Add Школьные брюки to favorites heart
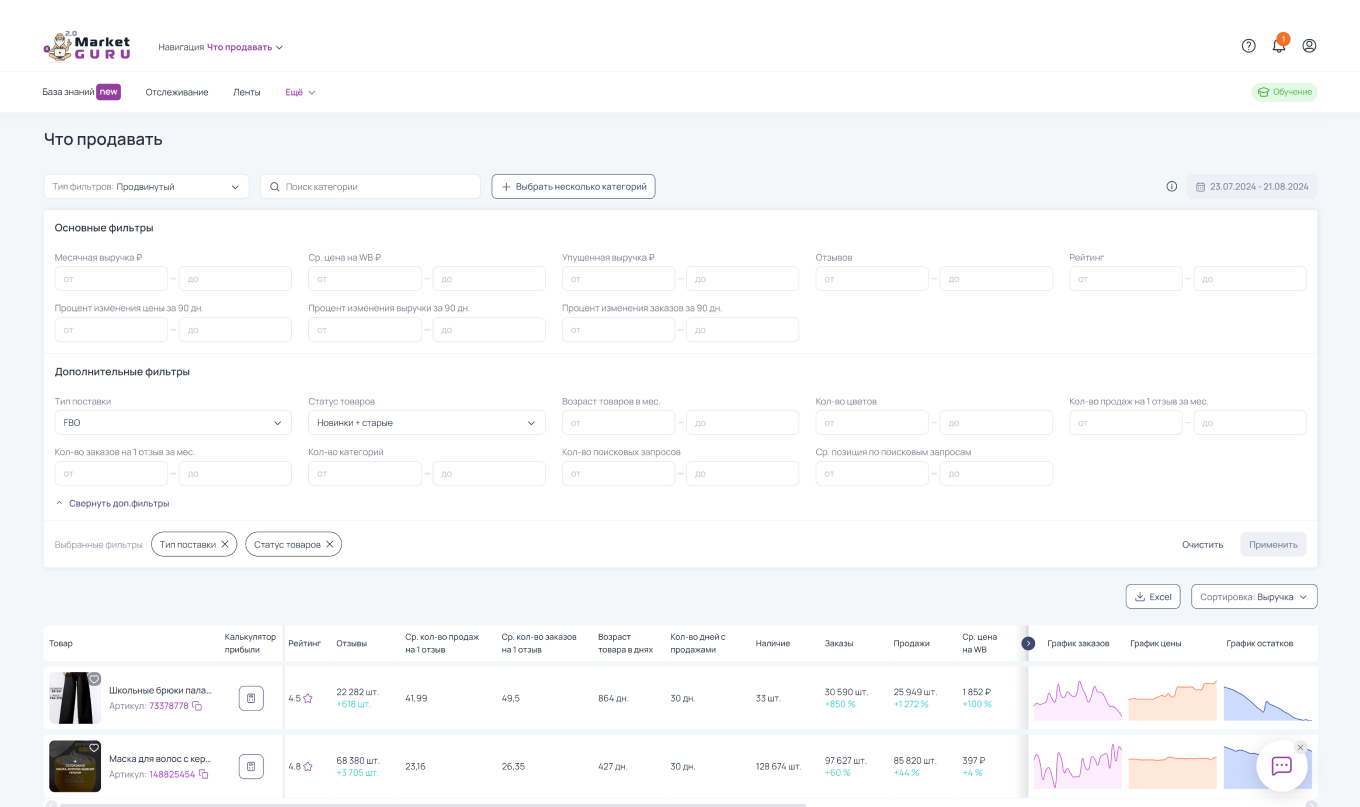1360x807 pixels. (94, 679)
